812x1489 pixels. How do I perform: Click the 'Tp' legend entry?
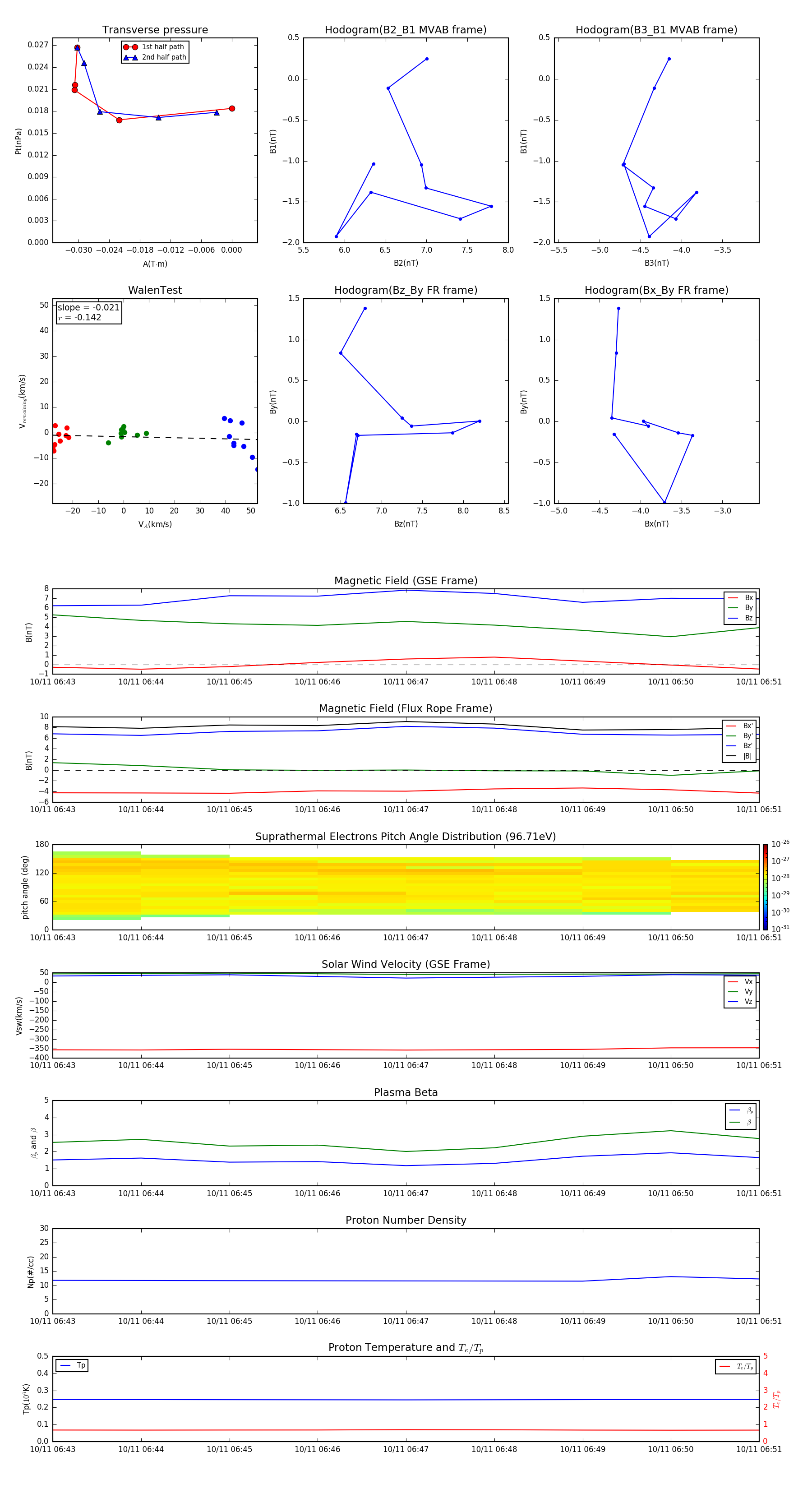pos(81,1366)
